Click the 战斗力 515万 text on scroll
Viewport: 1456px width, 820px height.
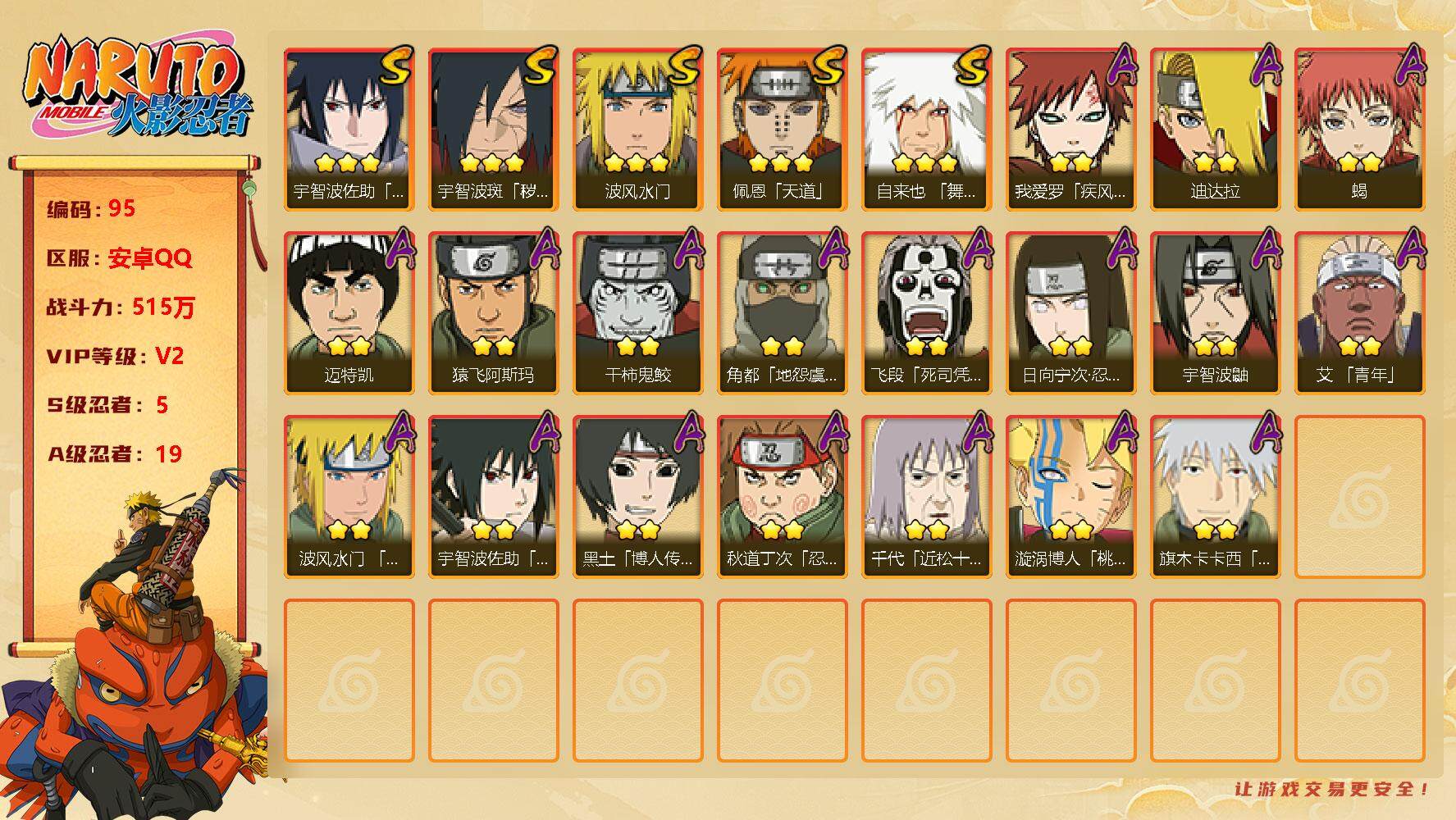coord(121,307)
